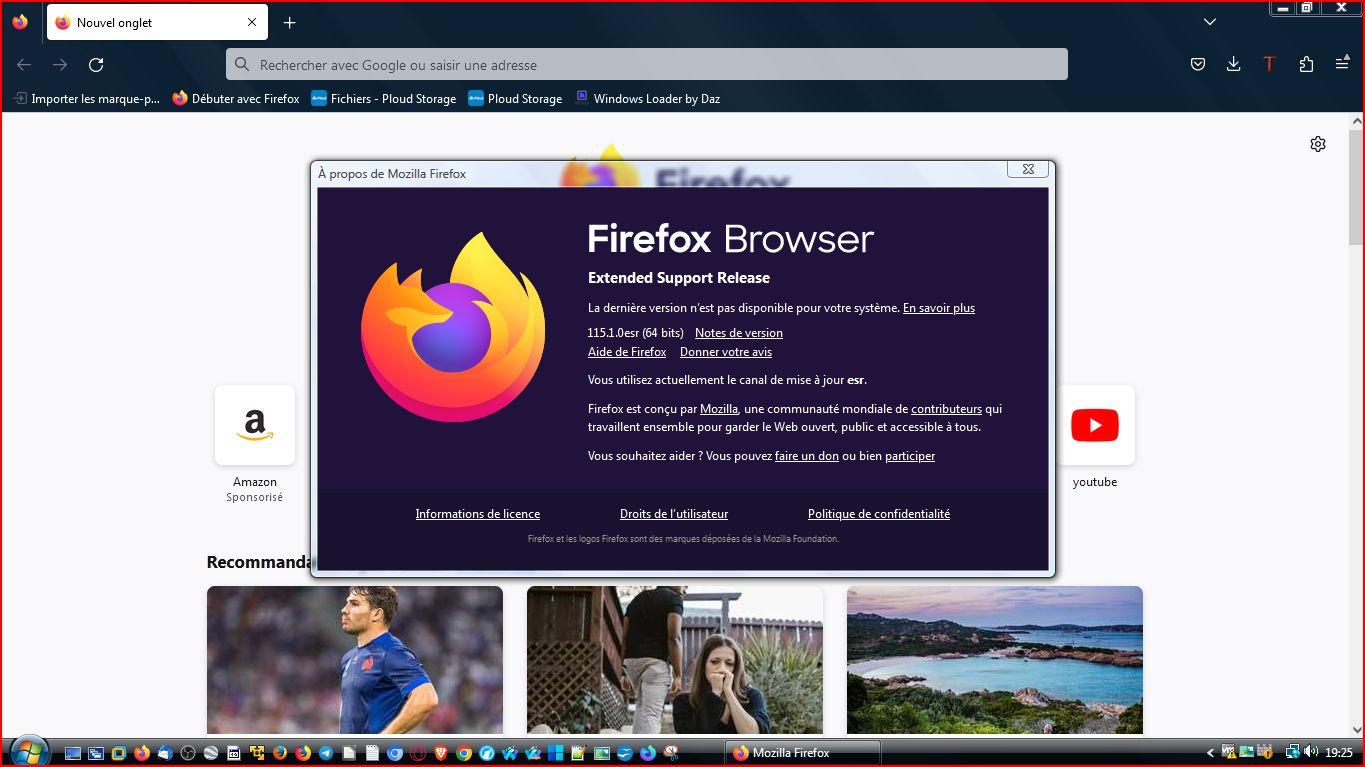
Task: Click the page vertical scrollbar thumb
Action: [1356, 185]
